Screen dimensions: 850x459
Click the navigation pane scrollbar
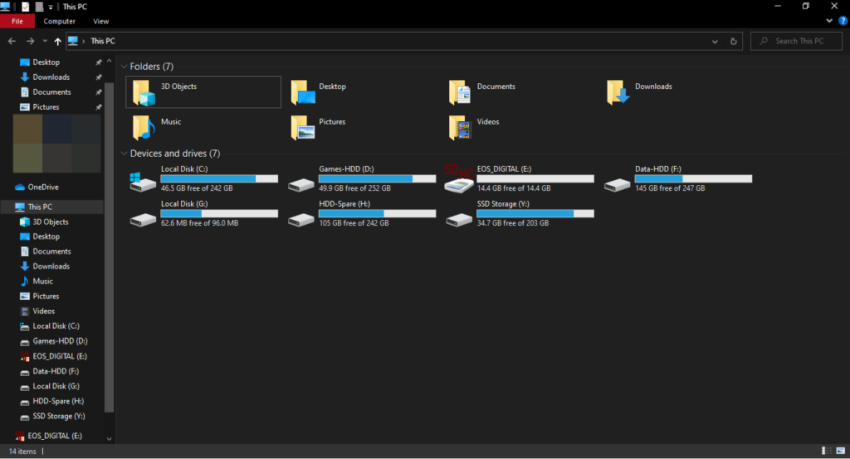109,247
